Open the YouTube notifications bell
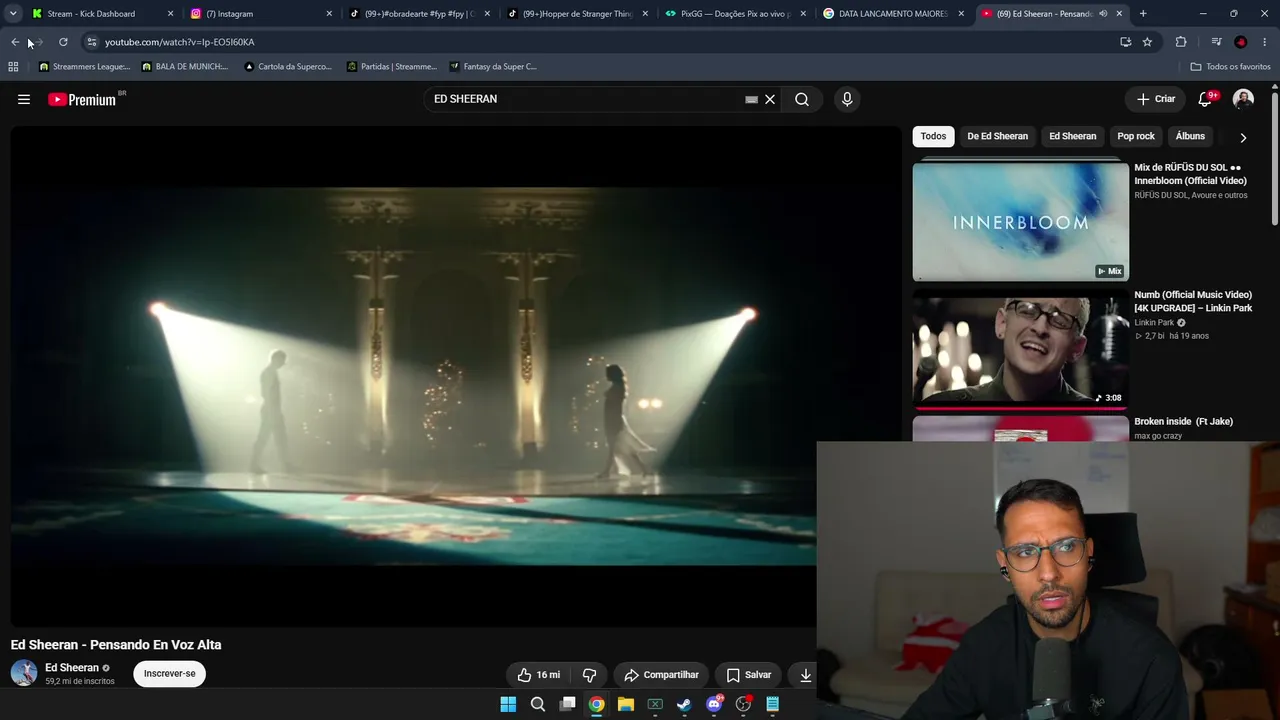 tap(1205, 99)
